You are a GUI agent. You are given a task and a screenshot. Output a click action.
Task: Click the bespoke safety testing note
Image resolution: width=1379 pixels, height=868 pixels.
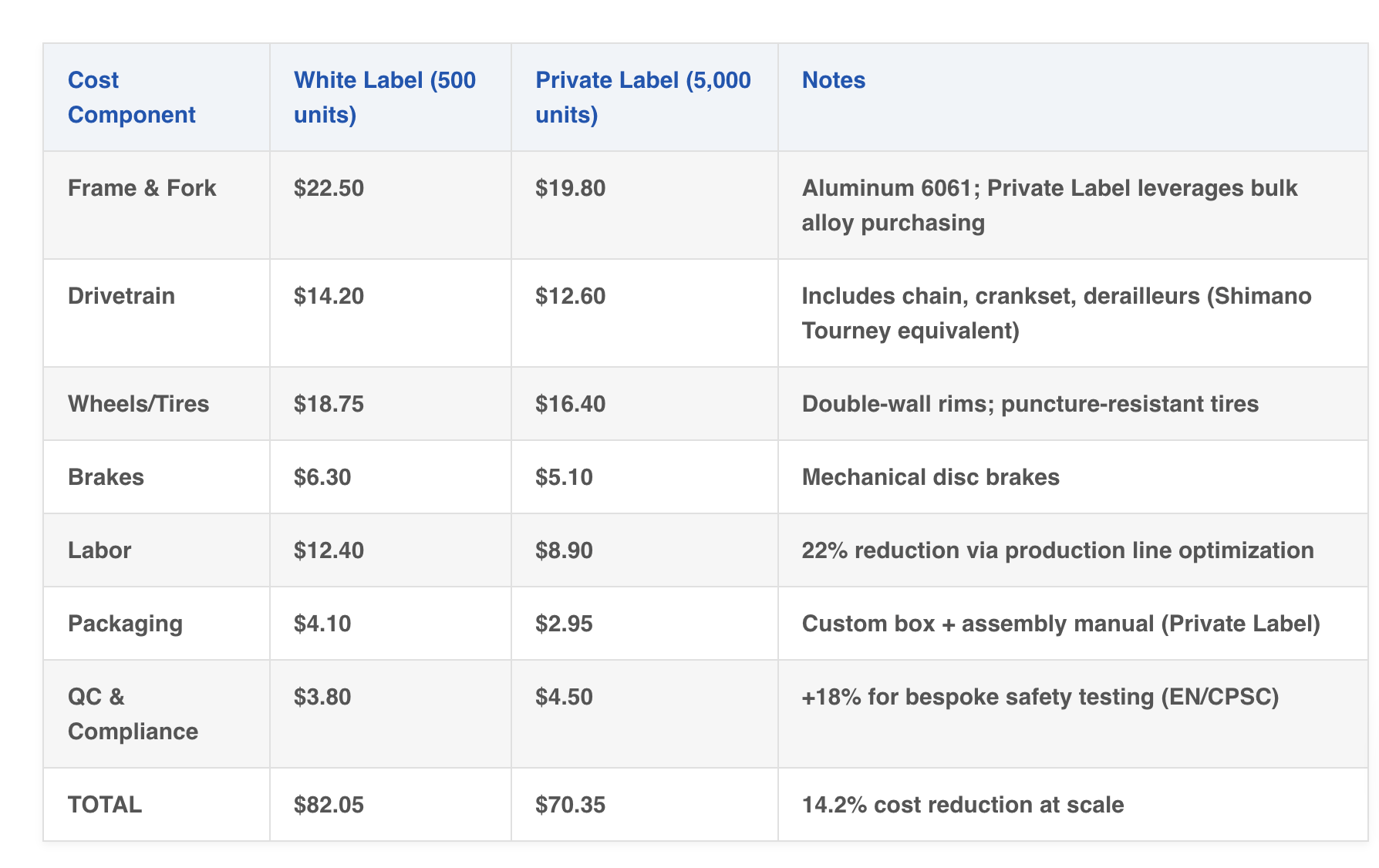coord(1040,697)
